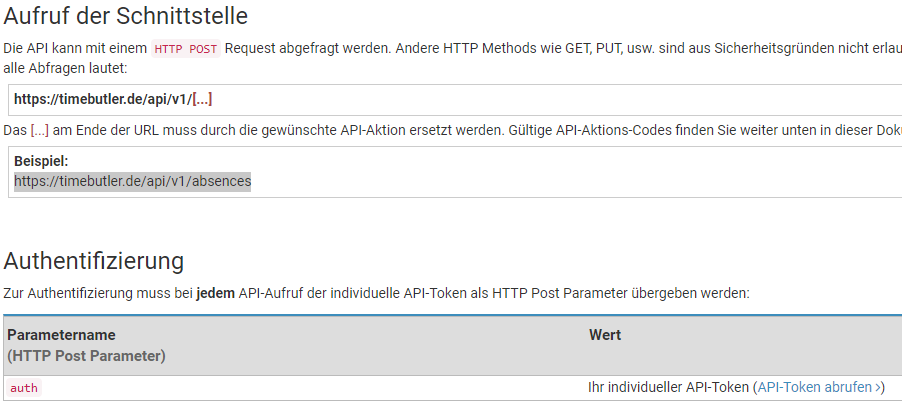Click the Authentifizierung heading
This screenshot has width=902, height=412.
point(94,261)
